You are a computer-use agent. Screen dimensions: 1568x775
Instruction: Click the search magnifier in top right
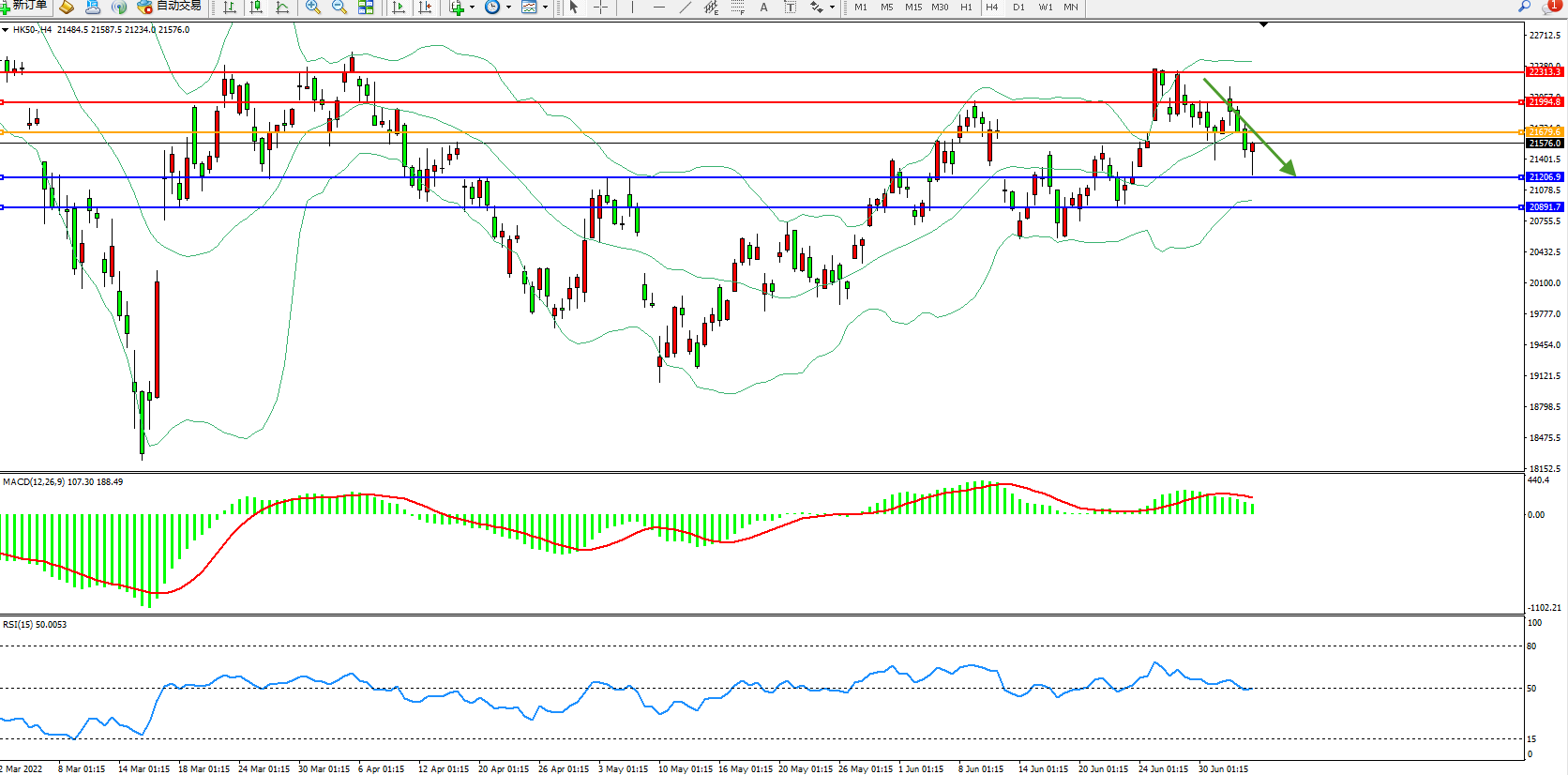pos(1524,7)
